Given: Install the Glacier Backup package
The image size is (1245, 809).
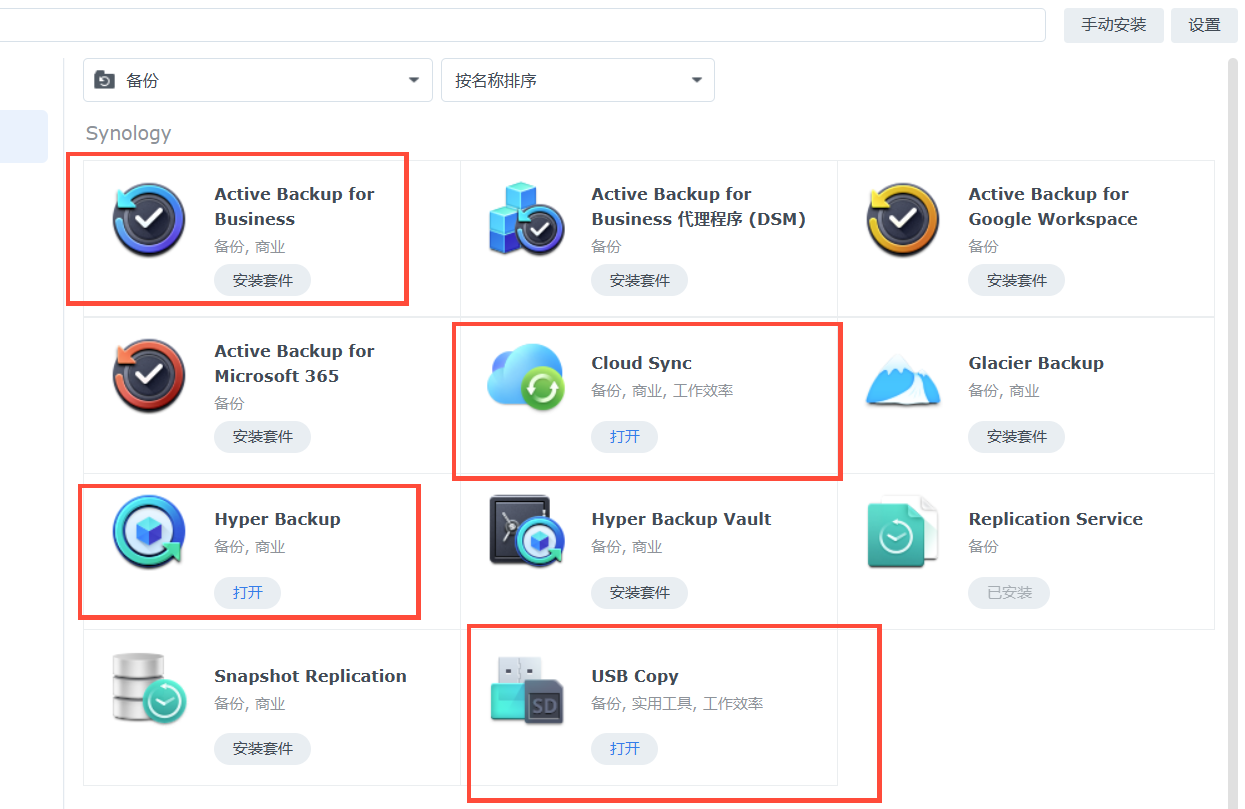Looking at the screenshot, I should tap(1017, 437).
